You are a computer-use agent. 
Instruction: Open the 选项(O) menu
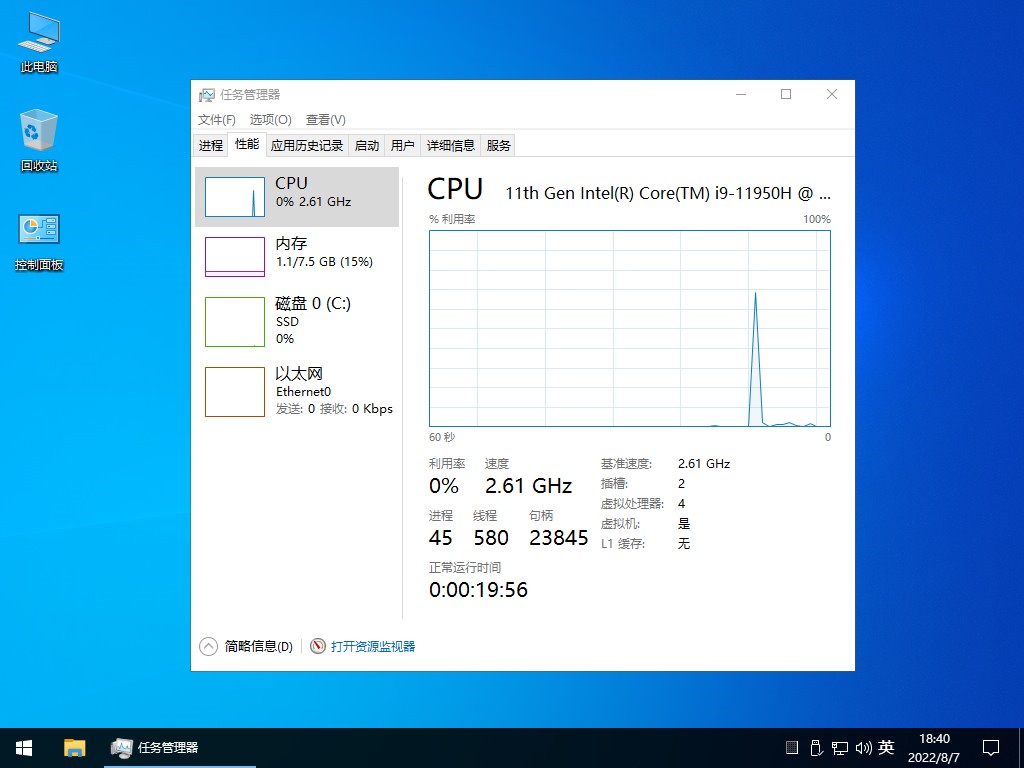point(268,119)
